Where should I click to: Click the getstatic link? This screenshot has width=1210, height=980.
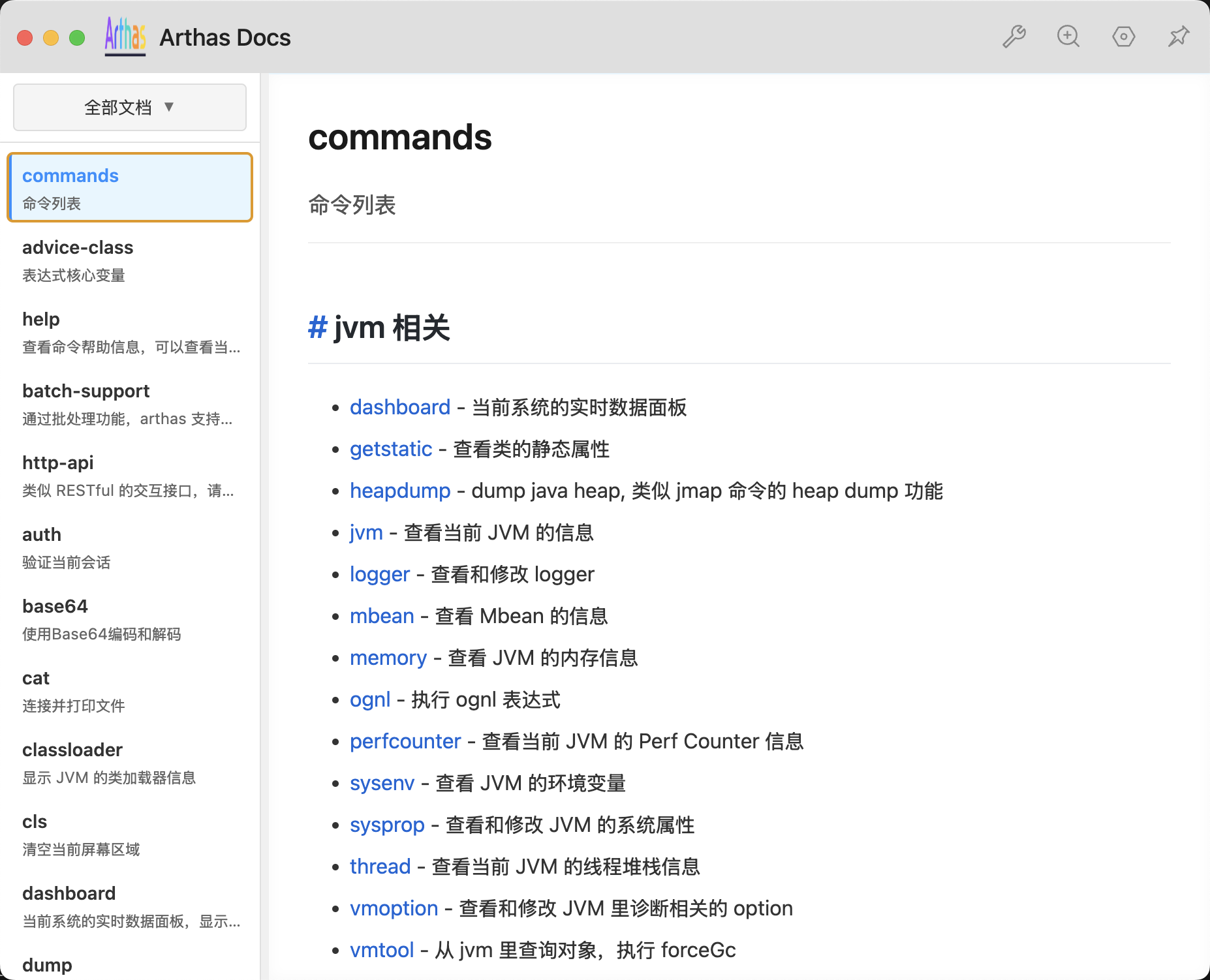390,449
